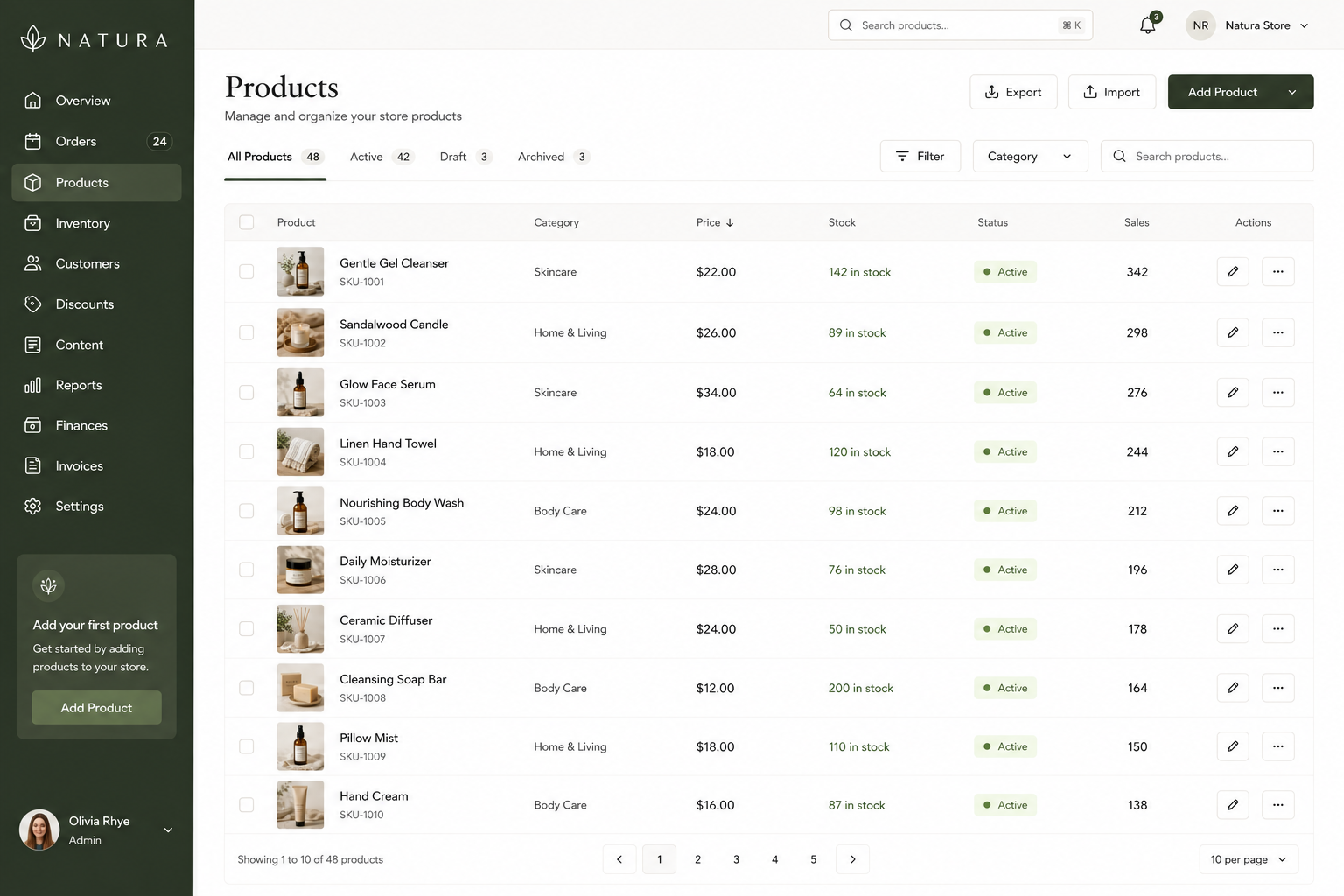Select the Glow Face Serum checkbox
The height and width of the screenshot is (896, 1344).
coord(247,393)
